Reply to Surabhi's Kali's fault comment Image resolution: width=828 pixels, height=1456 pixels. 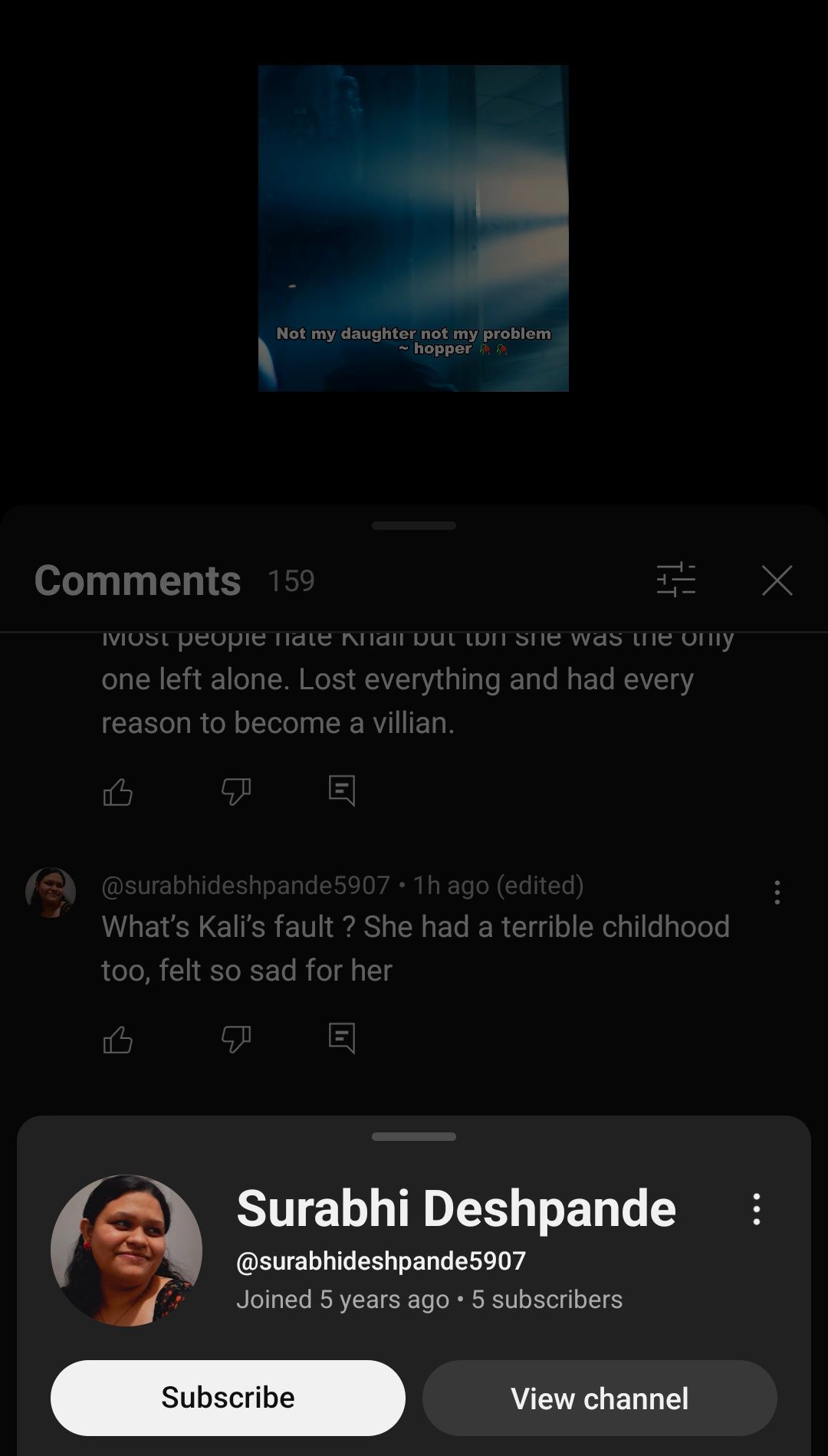pos(342,1038)
